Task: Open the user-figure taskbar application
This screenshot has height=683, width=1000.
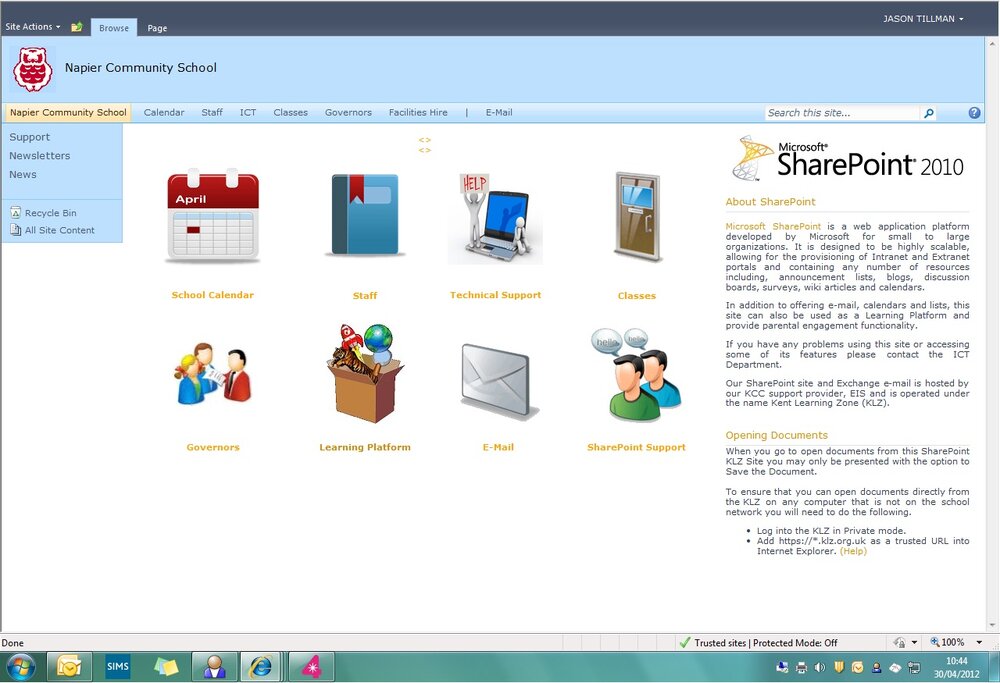Action: coord(215,667)
